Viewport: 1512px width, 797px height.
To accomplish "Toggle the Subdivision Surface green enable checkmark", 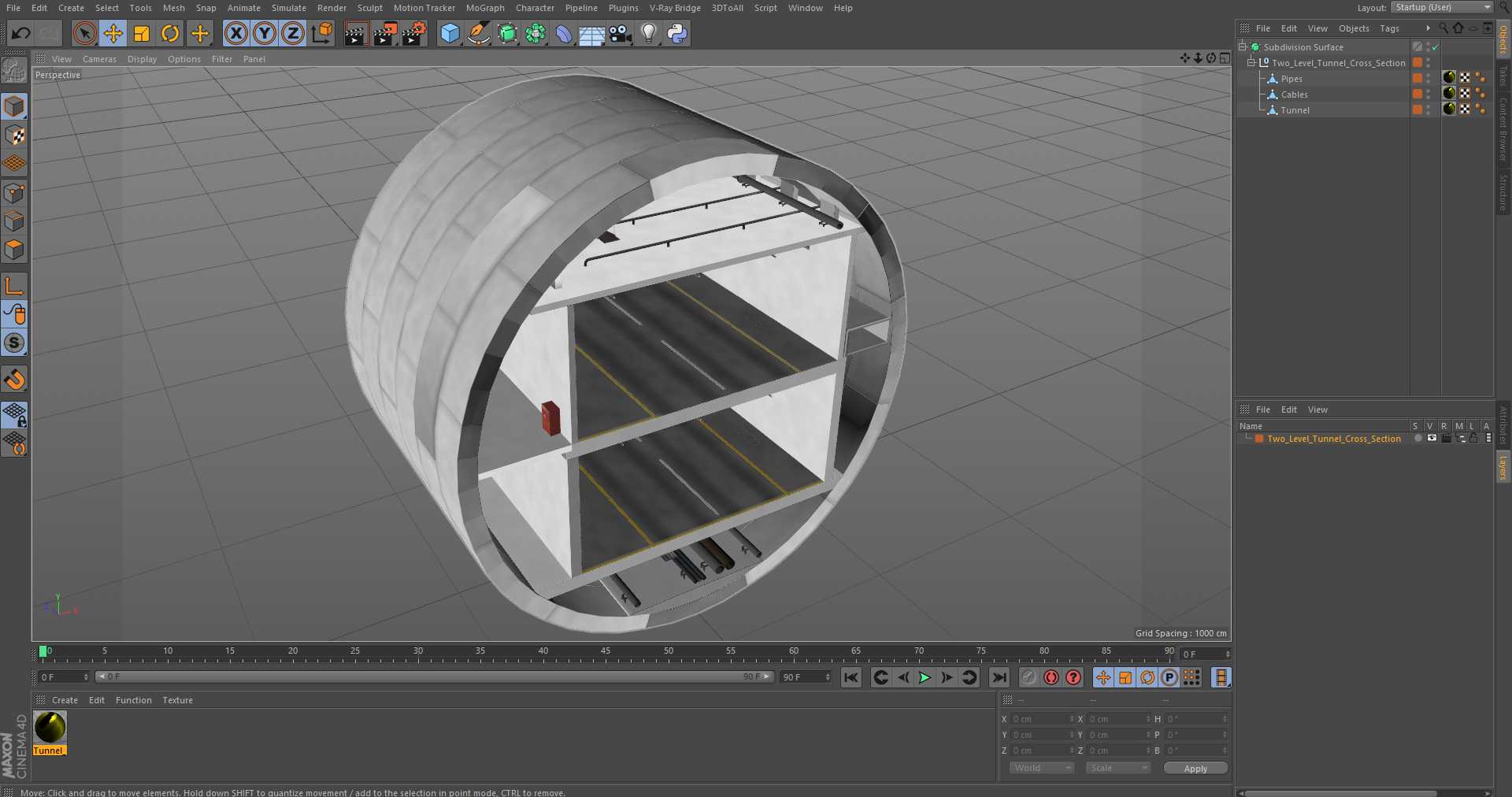I will 1436,47.
